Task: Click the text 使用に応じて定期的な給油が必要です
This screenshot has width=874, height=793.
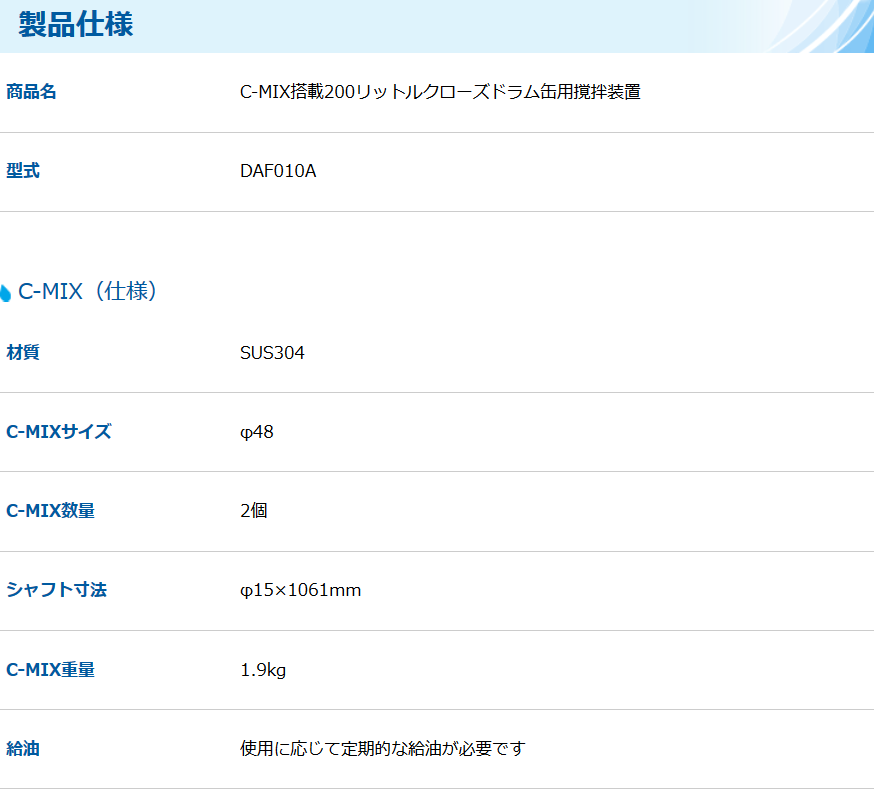Action: (383, 748)
